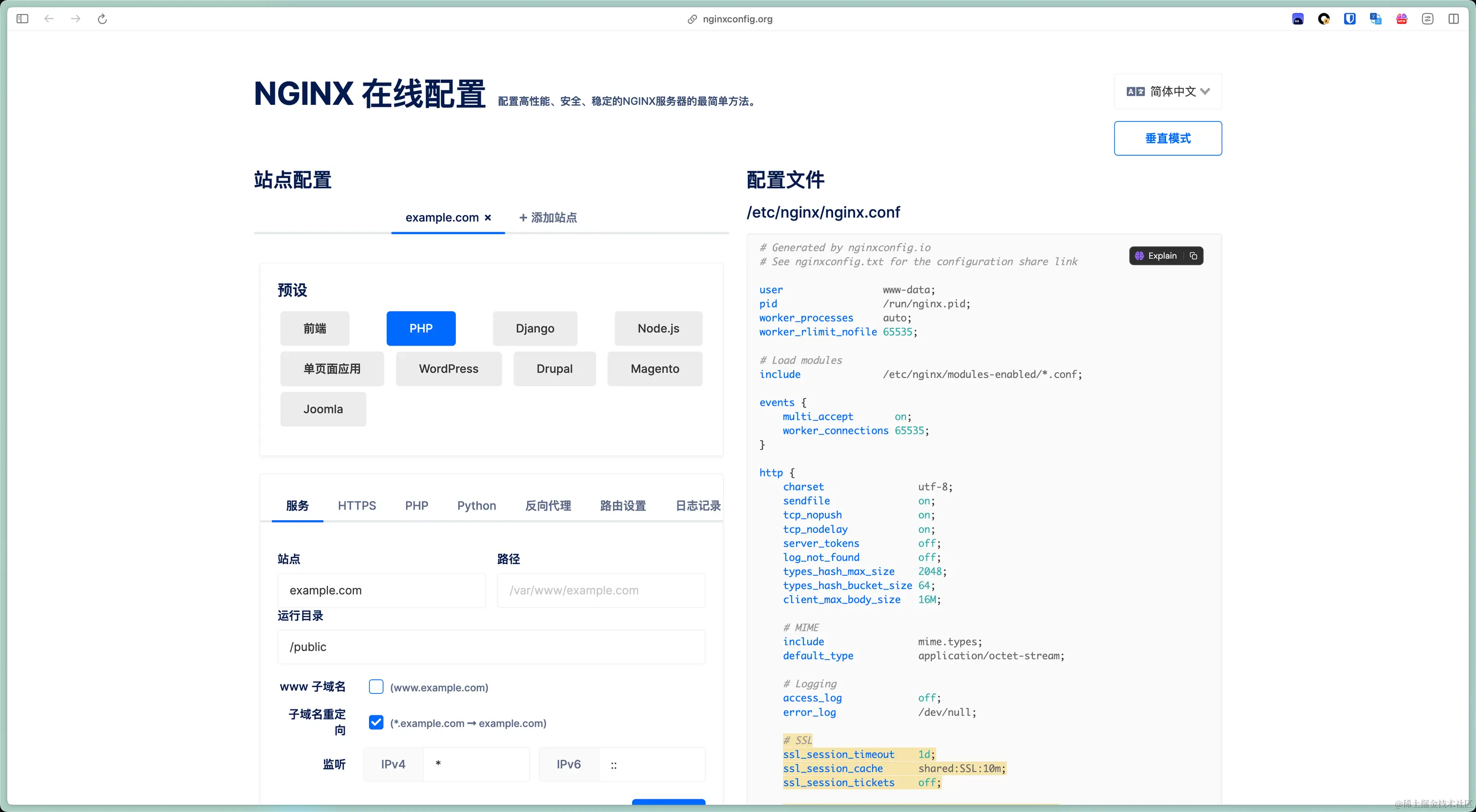
Task: Click the worker_rlimit_nofile directive text
Action: coord(818,332)
